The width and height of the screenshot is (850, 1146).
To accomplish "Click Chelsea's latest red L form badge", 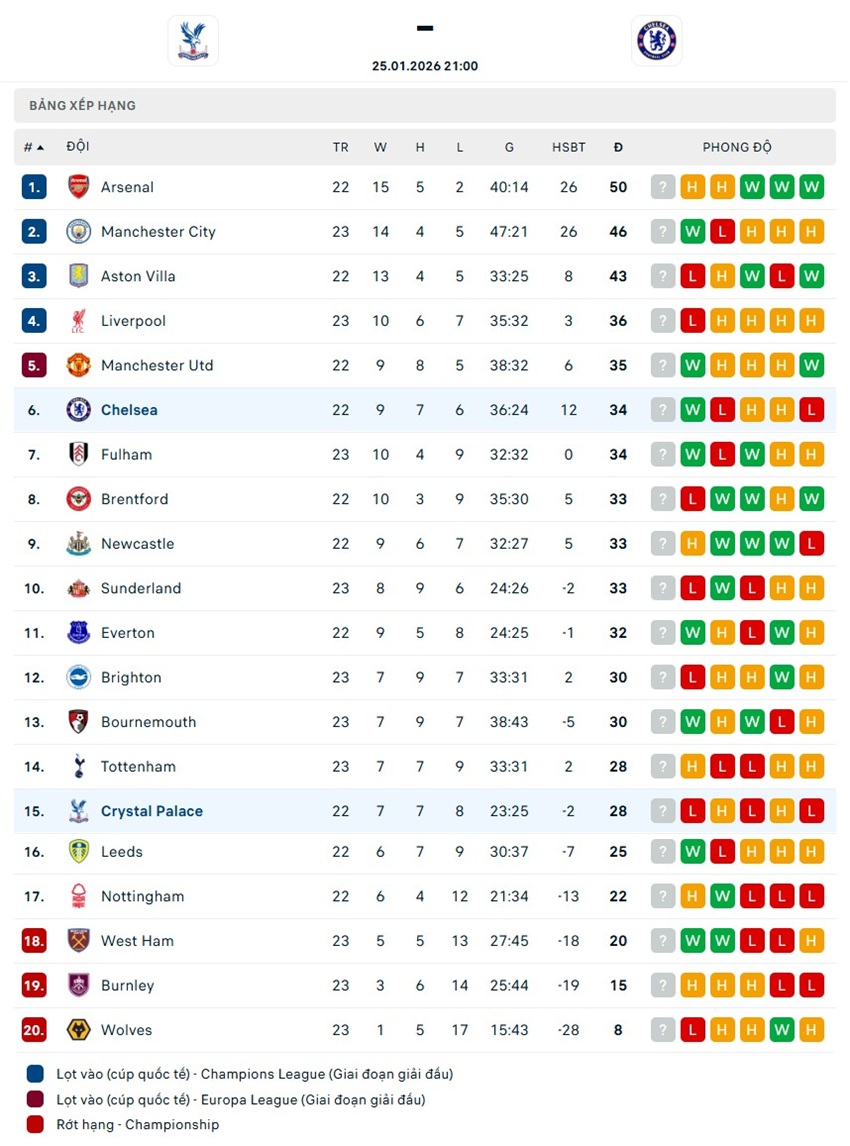I will [x=812, y=410].
